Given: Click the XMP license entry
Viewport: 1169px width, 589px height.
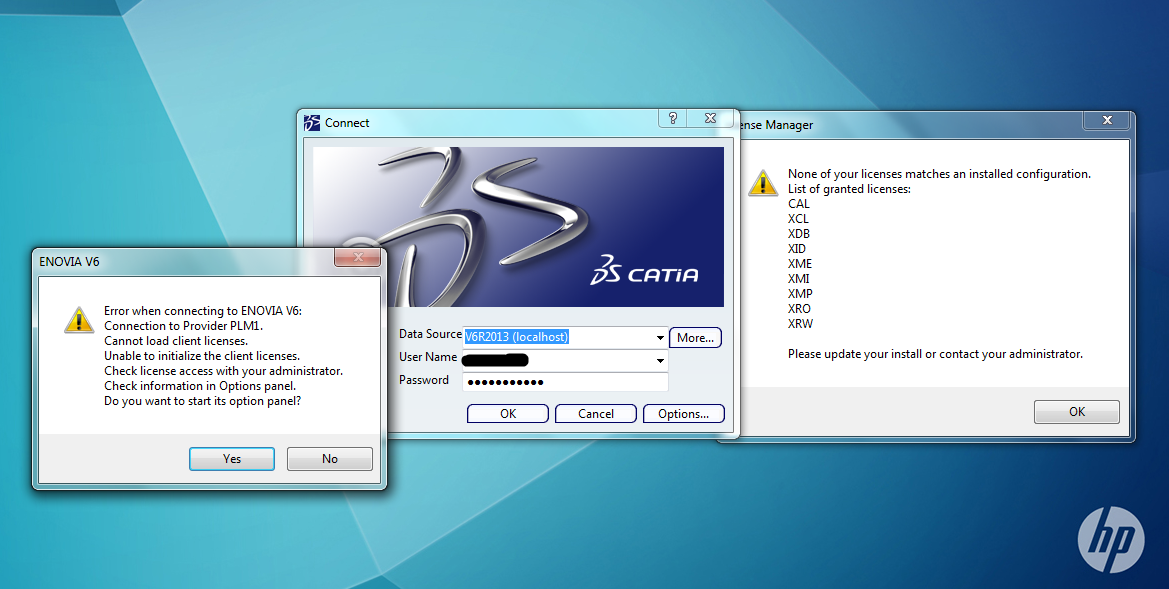Looking at the screenshot, I should pos(800,293).
